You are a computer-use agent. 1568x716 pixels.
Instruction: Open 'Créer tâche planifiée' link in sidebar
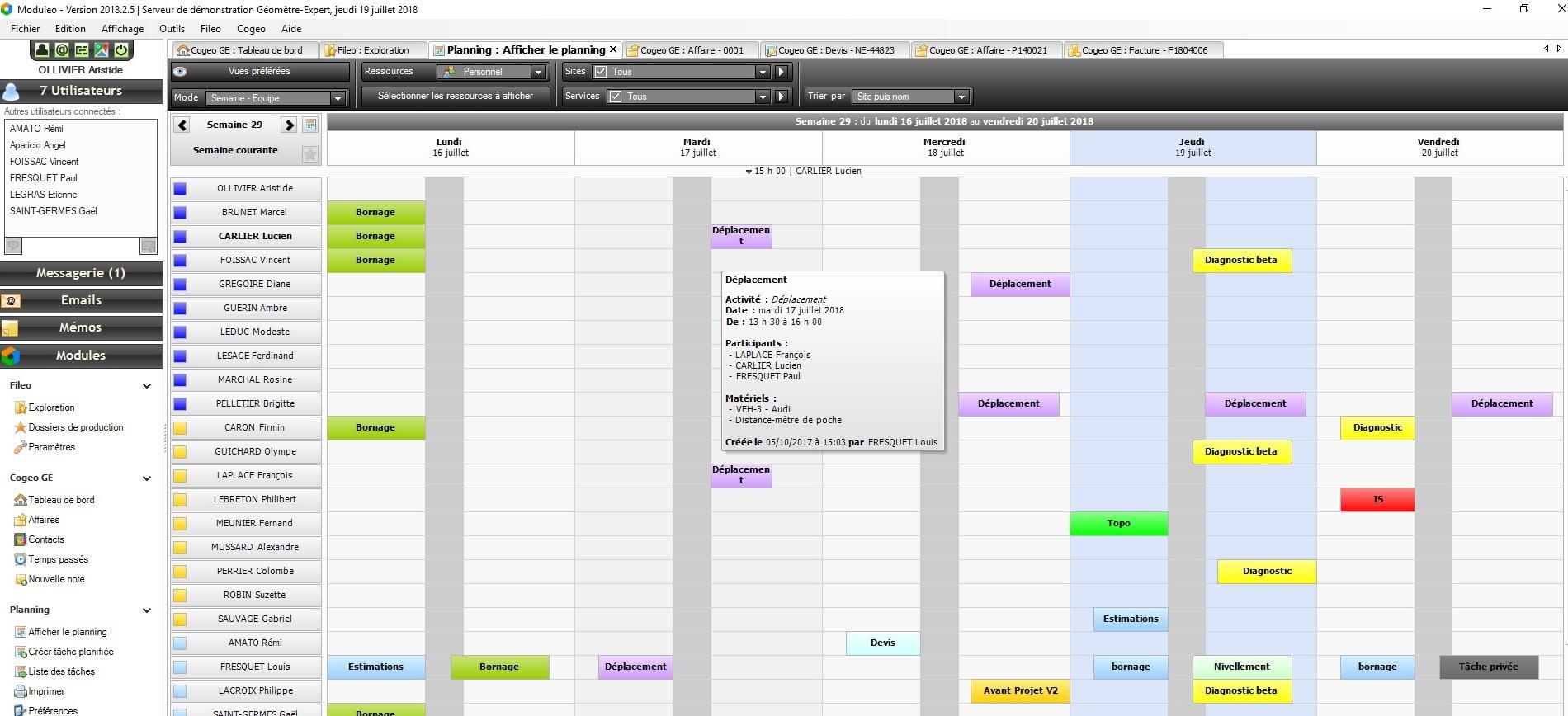(71, 652)
